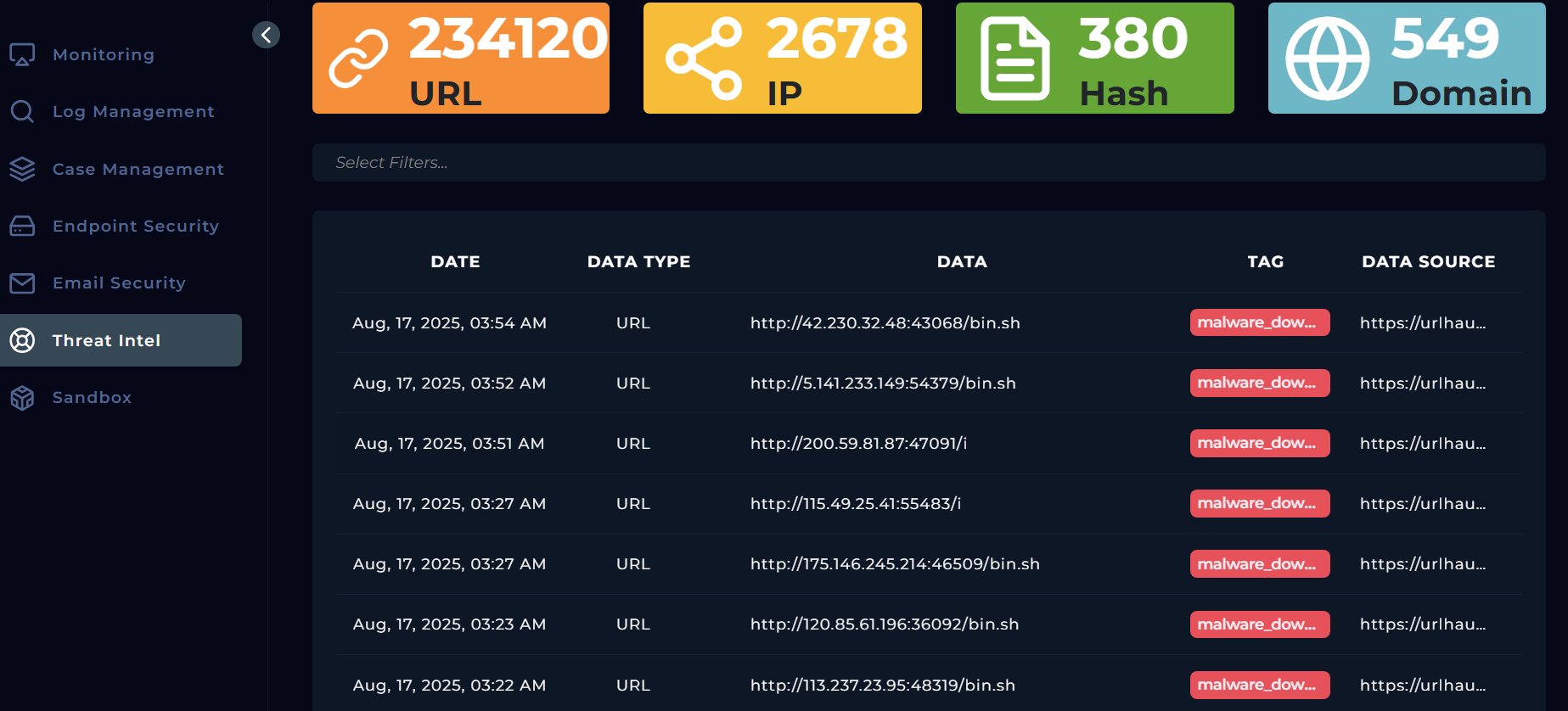The width and height of the screenshot is (1568, 711).
Task: Click the Email Security envelope icon
Action: coord(22,283)
